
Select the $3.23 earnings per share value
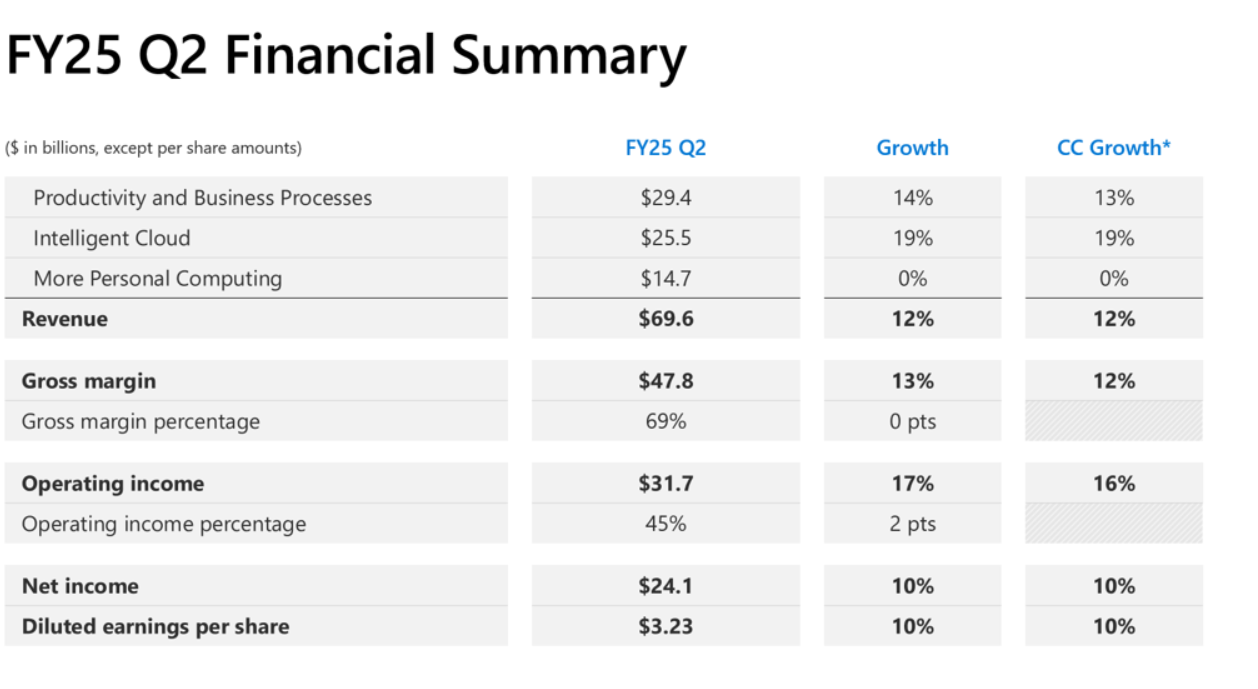666,627
